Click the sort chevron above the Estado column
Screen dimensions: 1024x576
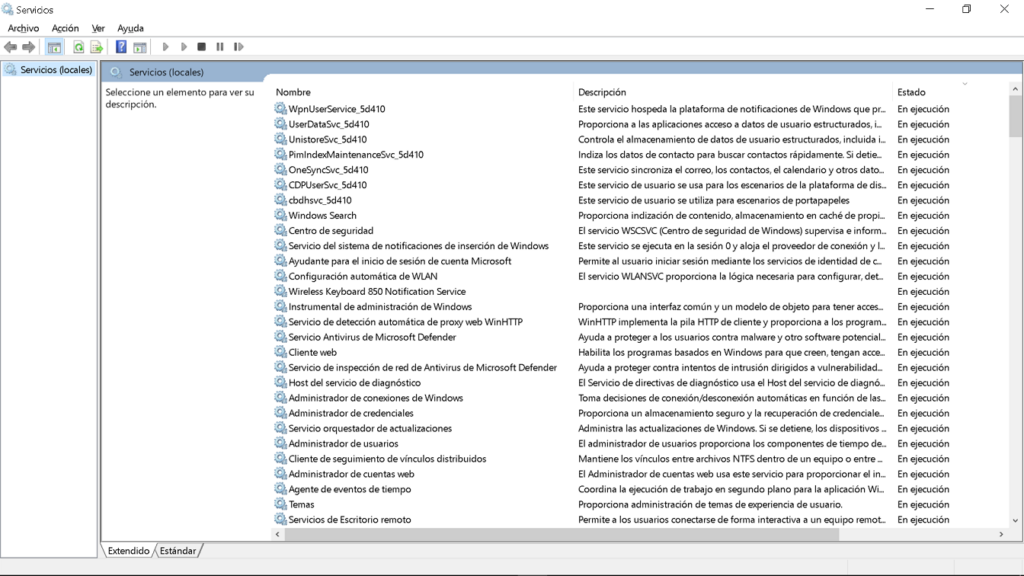coord(965,84)
